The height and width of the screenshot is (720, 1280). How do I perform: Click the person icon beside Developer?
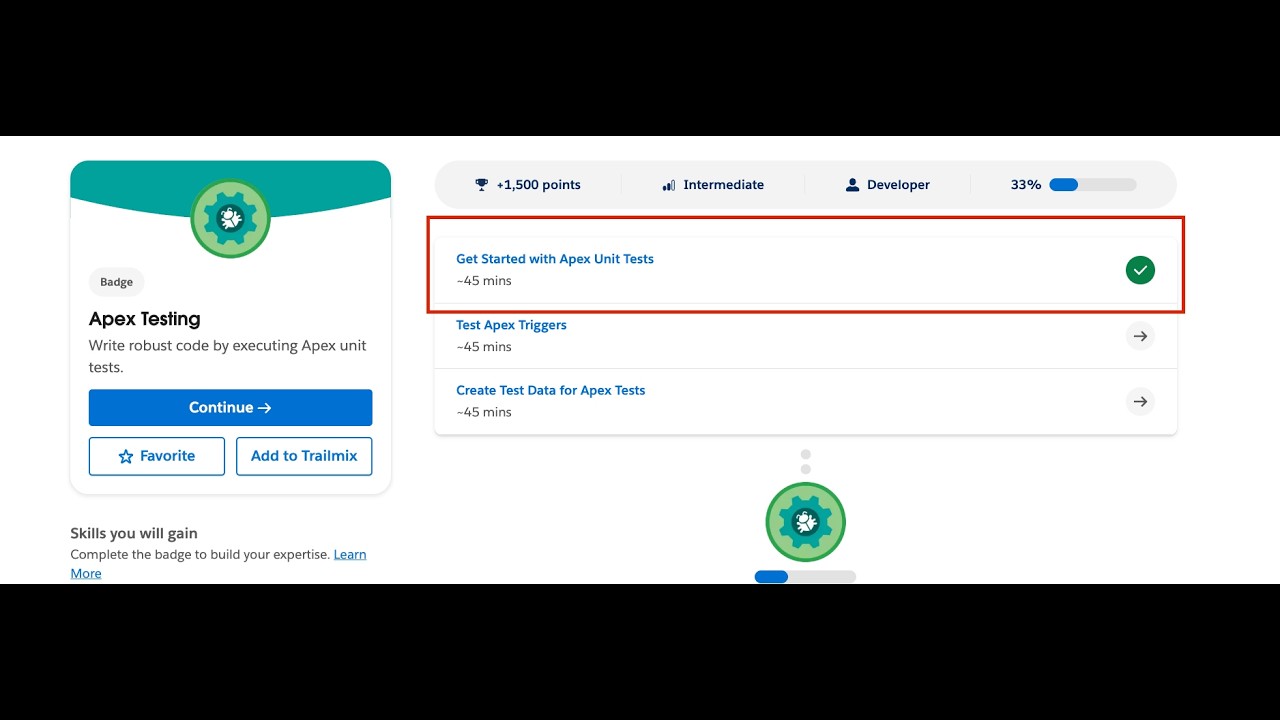(853, 185)
